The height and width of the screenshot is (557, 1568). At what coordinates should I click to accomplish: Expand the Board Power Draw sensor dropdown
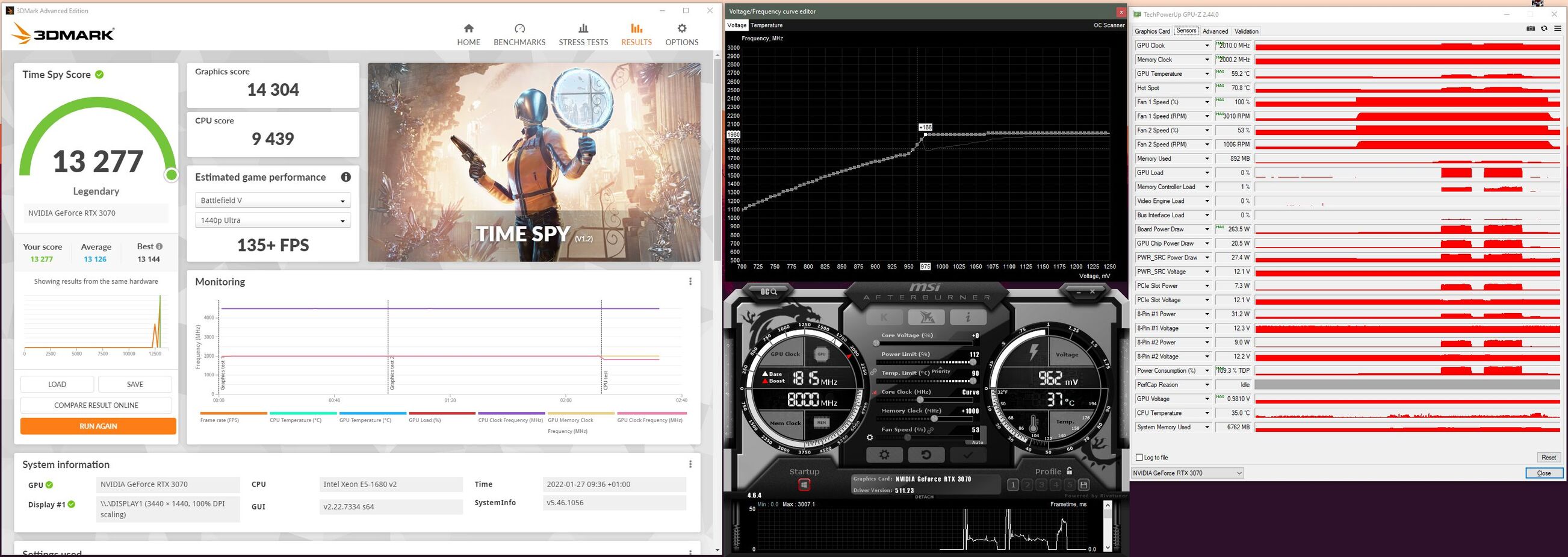pyautogui.click(x=1206, y=229)
